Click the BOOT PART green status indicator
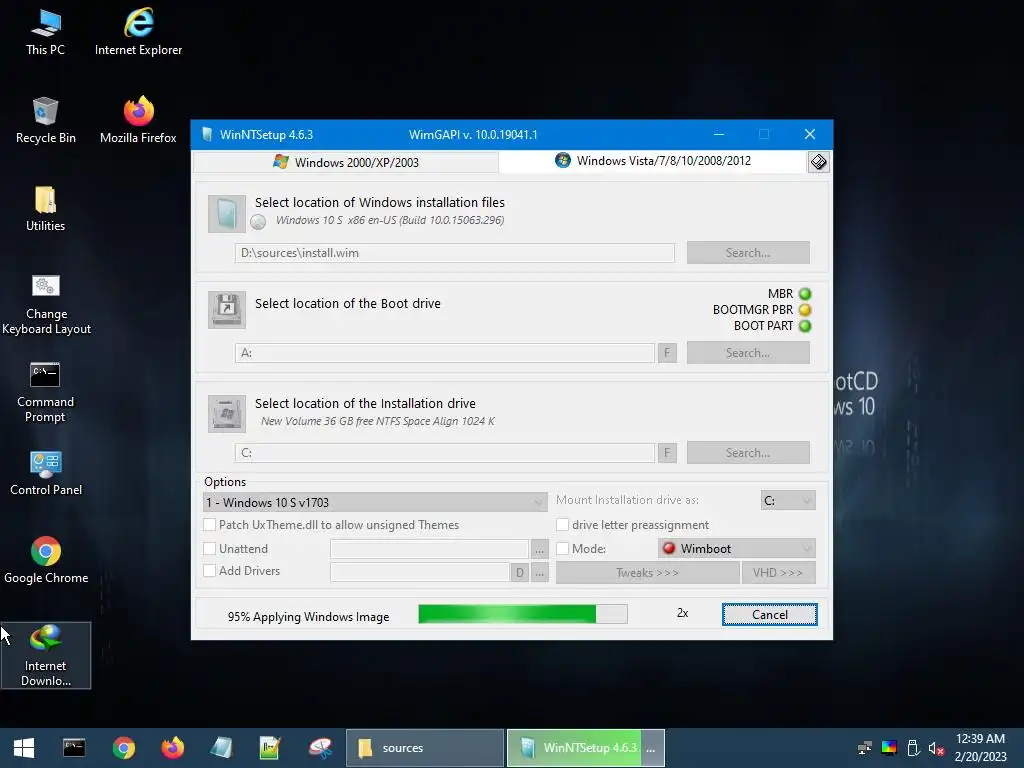The image size is (1024, 768). click(805, 325)
